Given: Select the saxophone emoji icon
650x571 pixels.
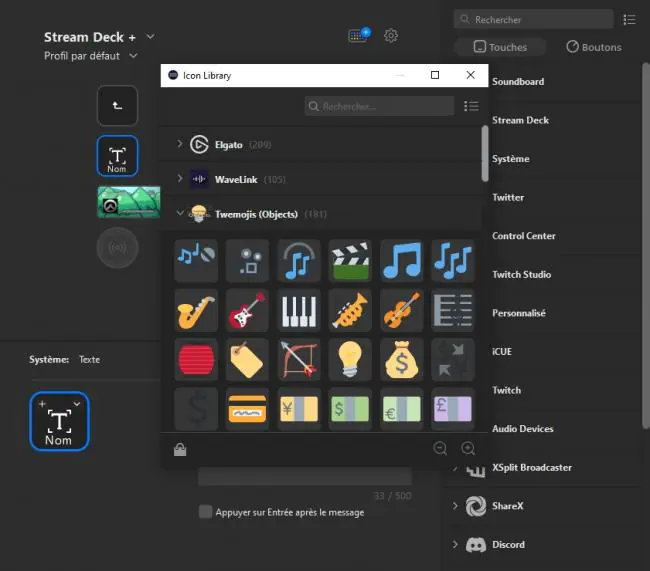Looking at the screenshot, I should (x=196, y=311).
